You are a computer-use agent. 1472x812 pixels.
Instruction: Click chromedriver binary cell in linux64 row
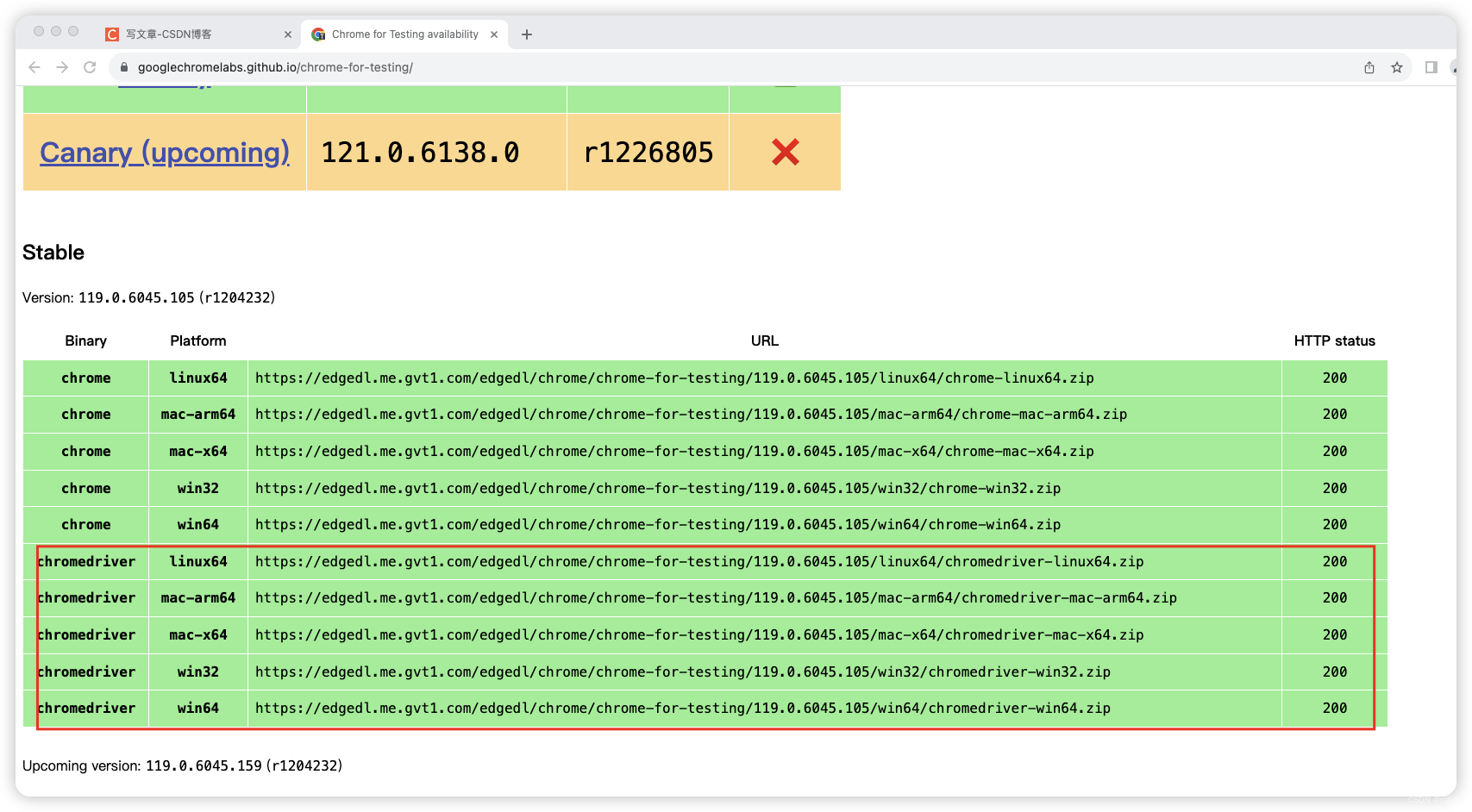pos(86,562)
